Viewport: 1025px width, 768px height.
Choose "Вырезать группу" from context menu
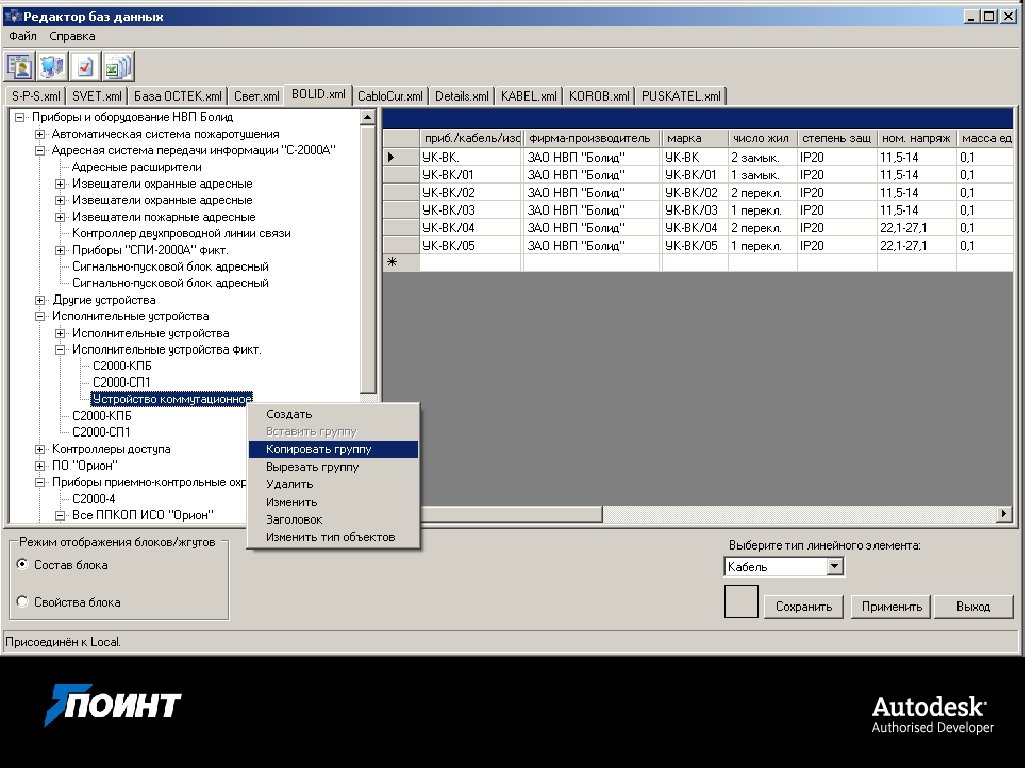click(x=312, y=467)
